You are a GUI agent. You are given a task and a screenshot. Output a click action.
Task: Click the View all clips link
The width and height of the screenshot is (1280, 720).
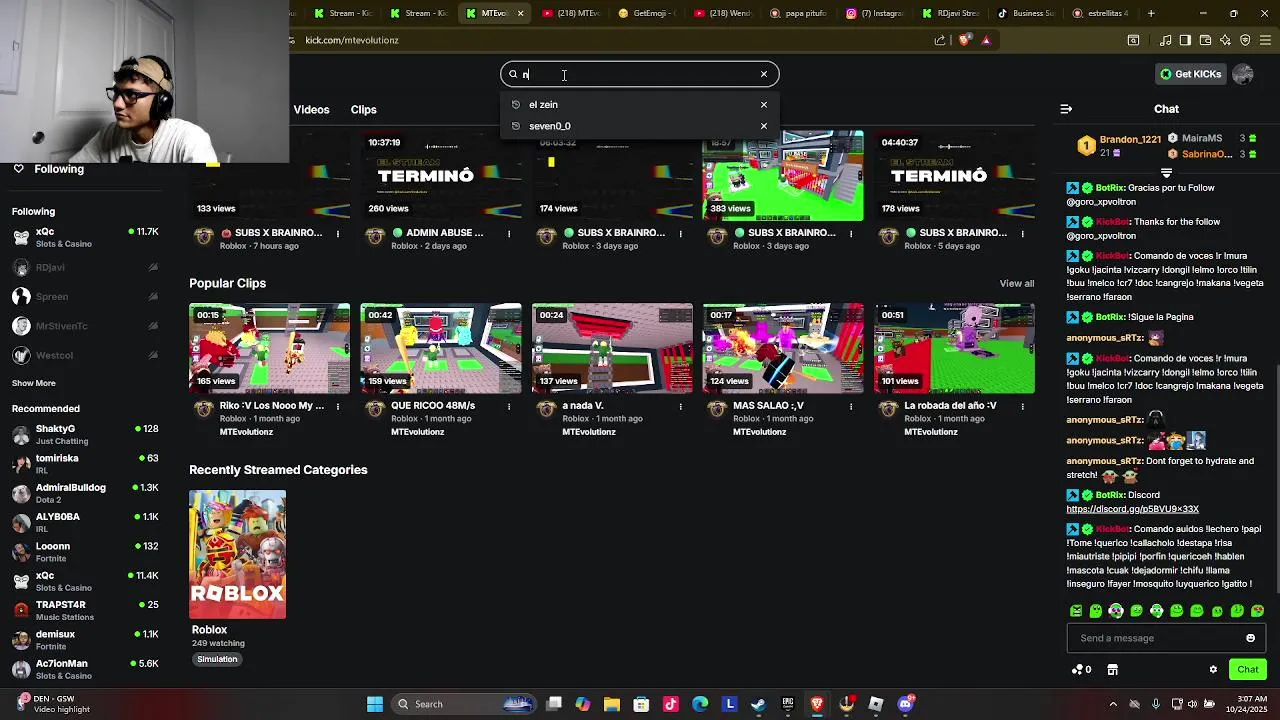[x=1016, y=284]
